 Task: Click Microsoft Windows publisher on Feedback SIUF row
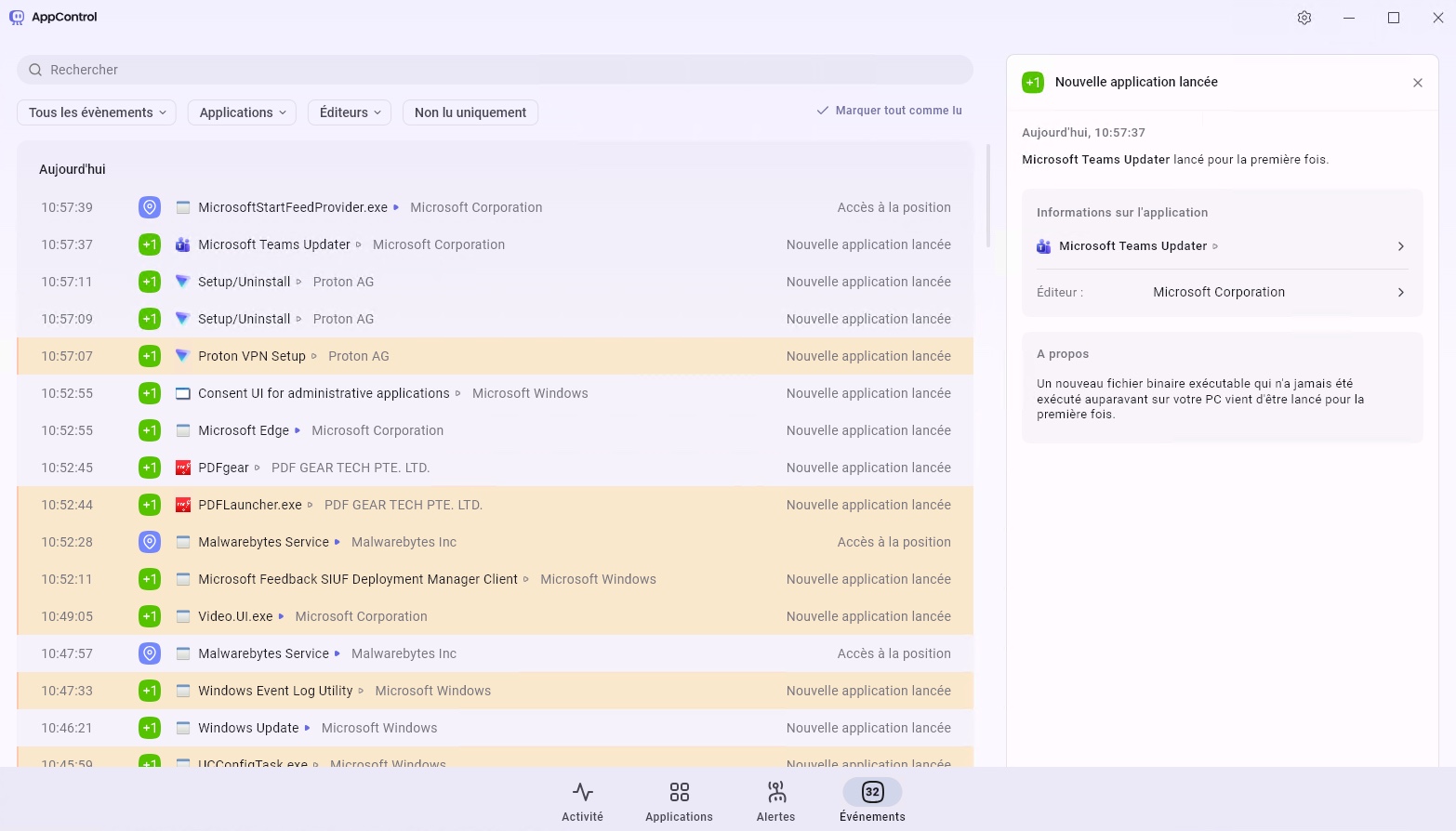(x=599, y=579)
